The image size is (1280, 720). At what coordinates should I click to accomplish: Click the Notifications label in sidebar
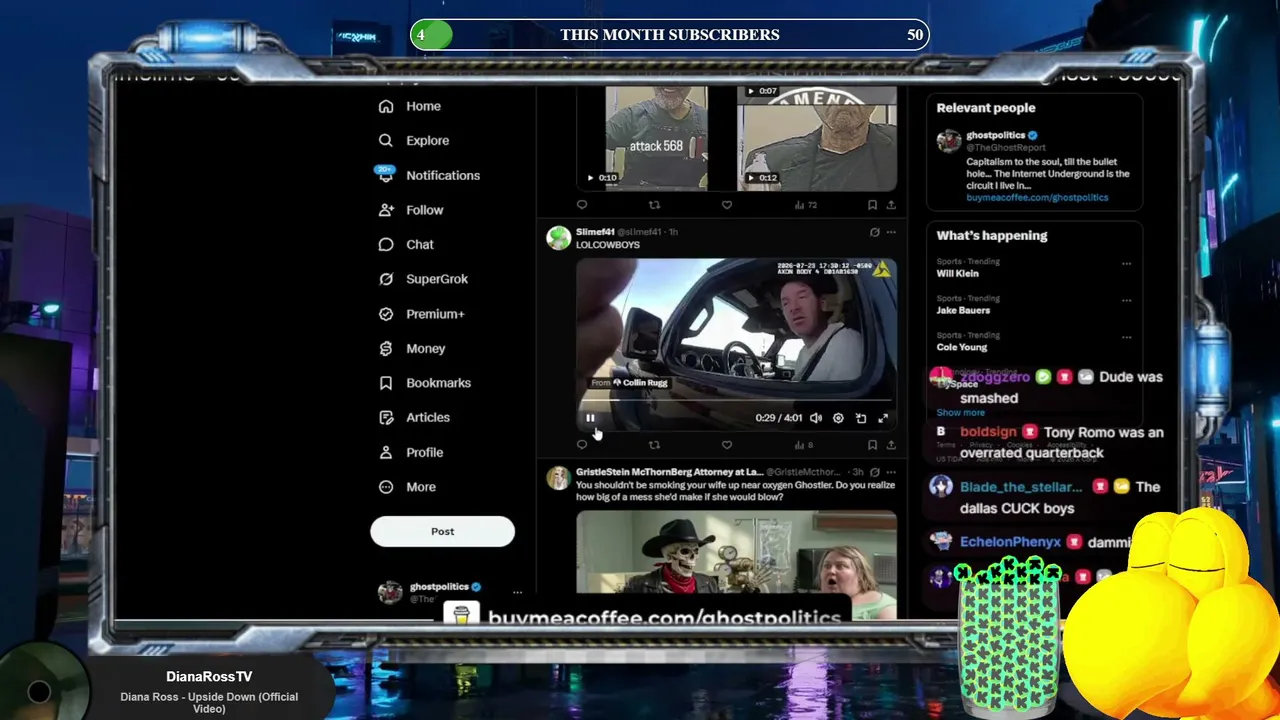(443, 175)
